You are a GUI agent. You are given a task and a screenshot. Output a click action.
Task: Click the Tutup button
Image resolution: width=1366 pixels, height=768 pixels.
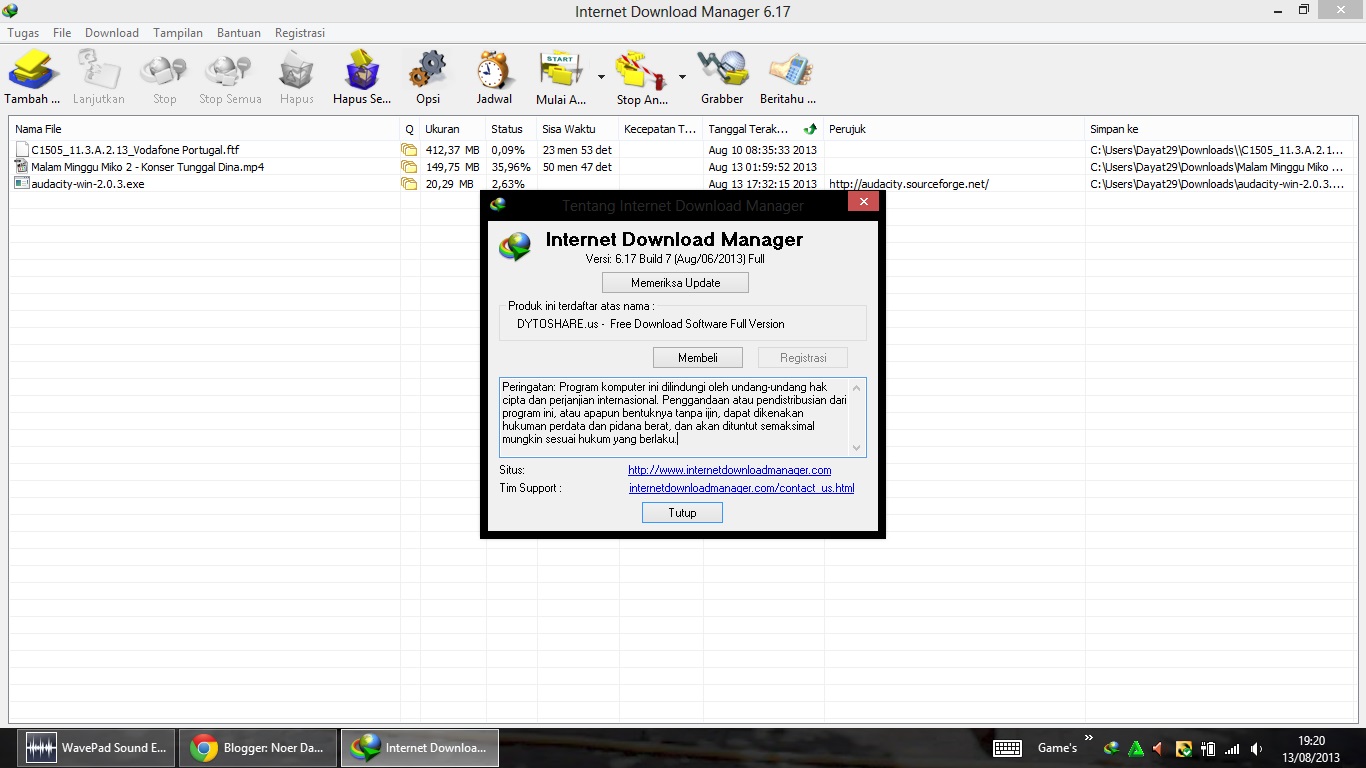682,512
